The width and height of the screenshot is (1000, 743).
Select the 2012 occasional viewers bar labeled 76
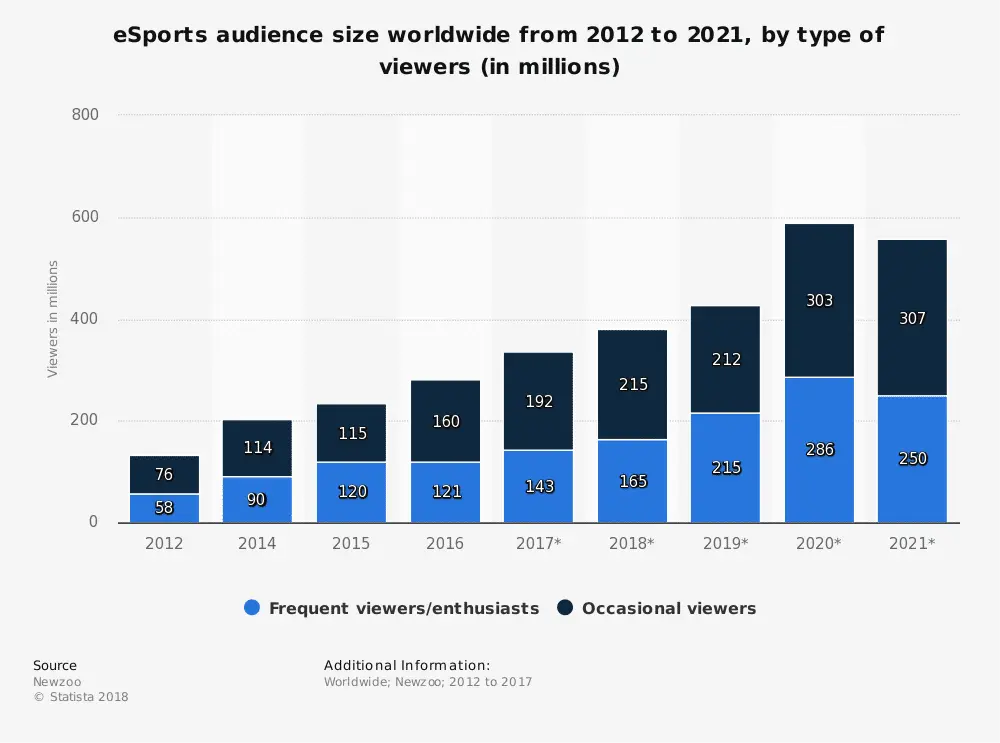click(x=165, y=474)
